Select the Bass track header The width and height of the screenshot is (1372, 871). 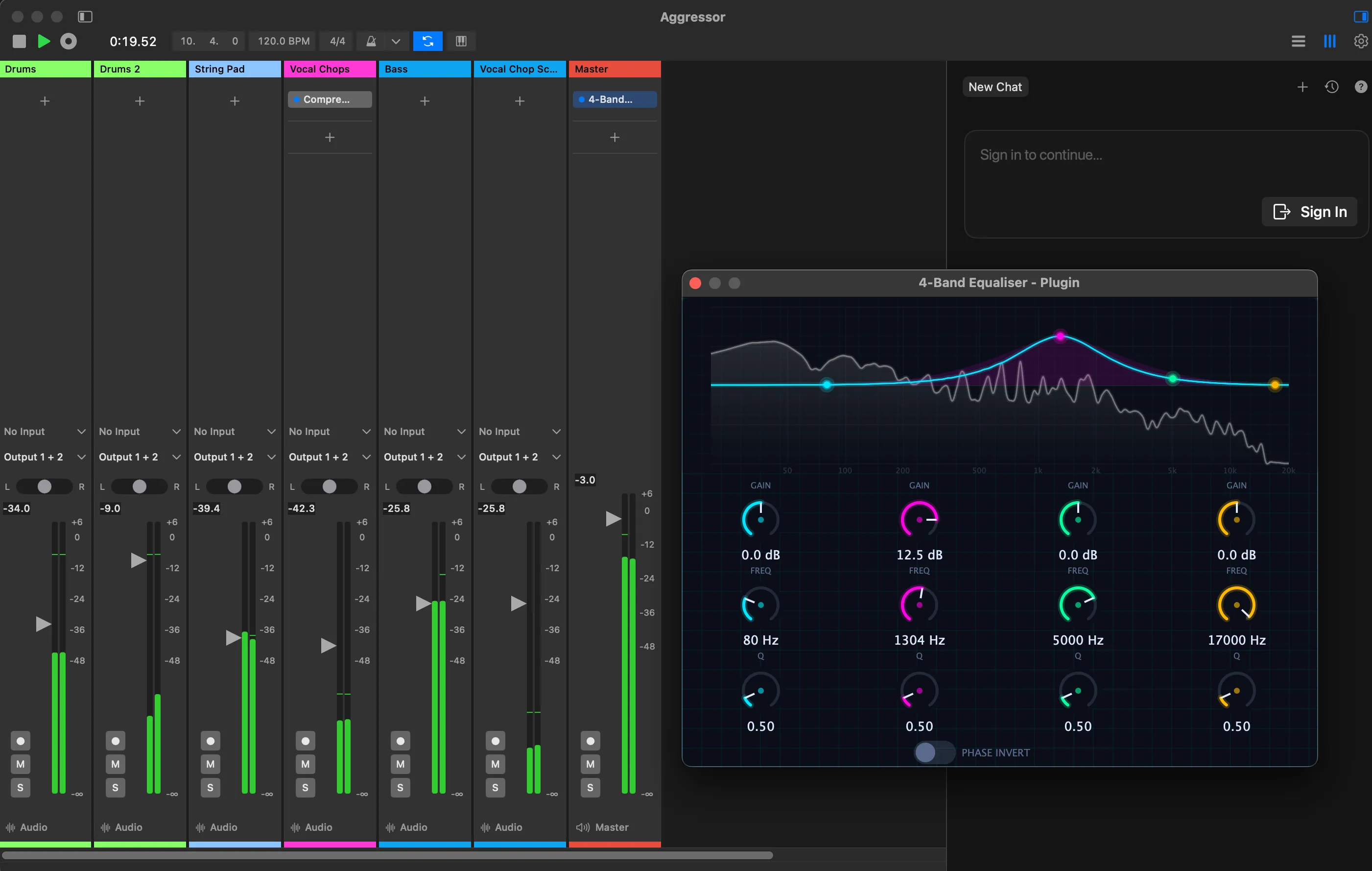[425, 69]
